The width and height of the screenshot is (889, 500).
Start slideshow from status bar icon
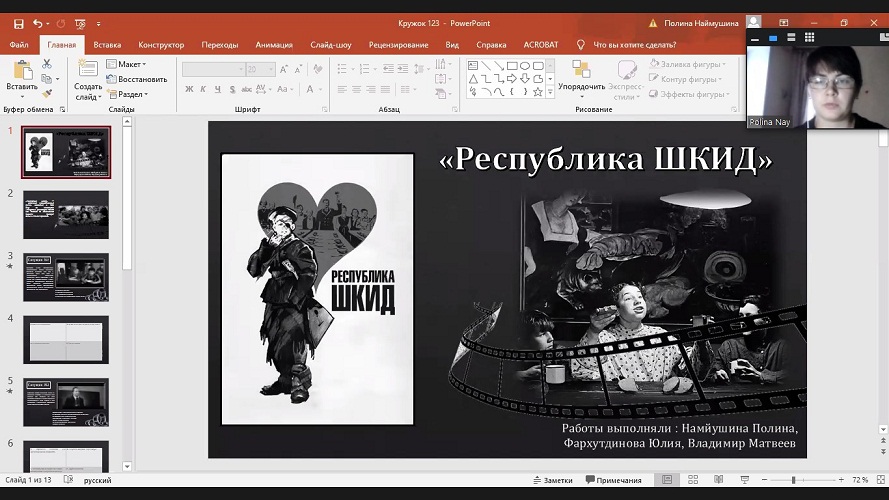coord(743,480)
